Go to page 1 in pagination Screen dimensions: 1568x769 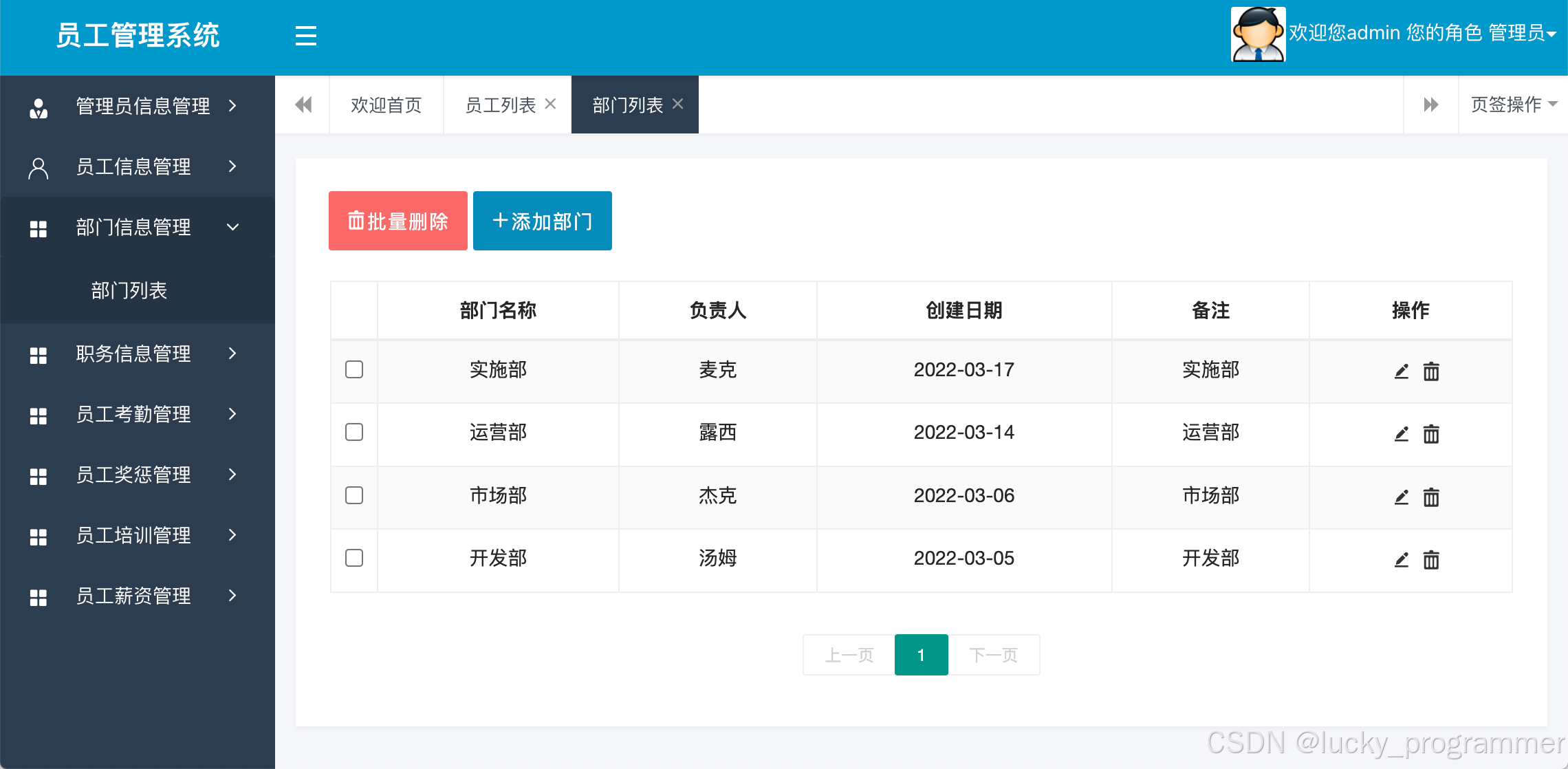[921, 655]
